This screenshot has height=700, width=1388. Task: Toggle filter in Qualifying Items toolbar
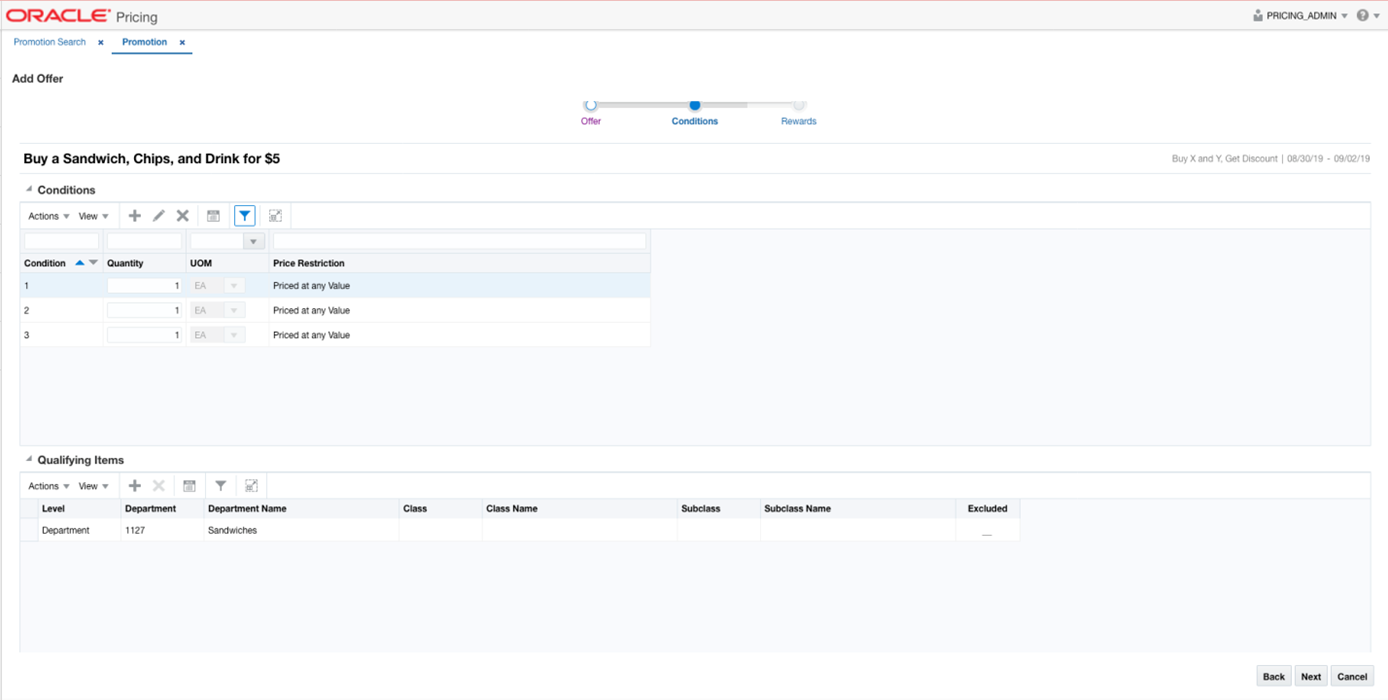(220, 486)
